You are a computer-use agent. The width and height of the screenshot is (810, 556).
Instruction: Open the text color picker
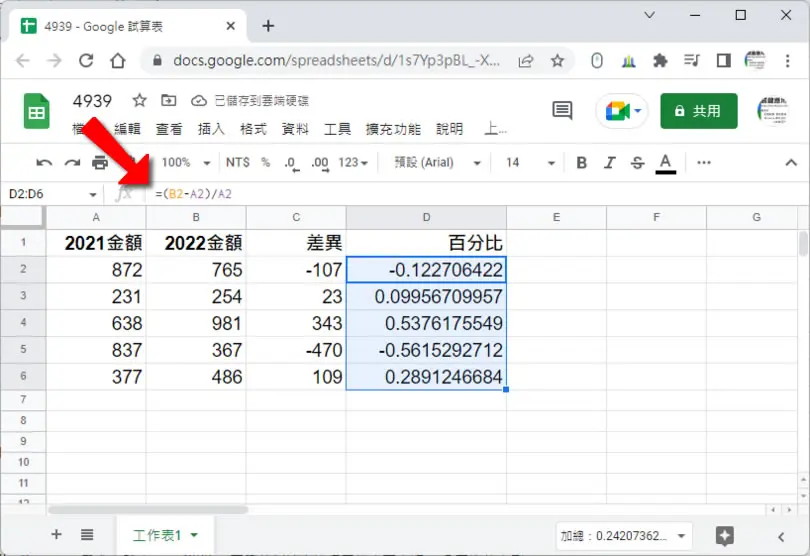click(x=665, y=164)
